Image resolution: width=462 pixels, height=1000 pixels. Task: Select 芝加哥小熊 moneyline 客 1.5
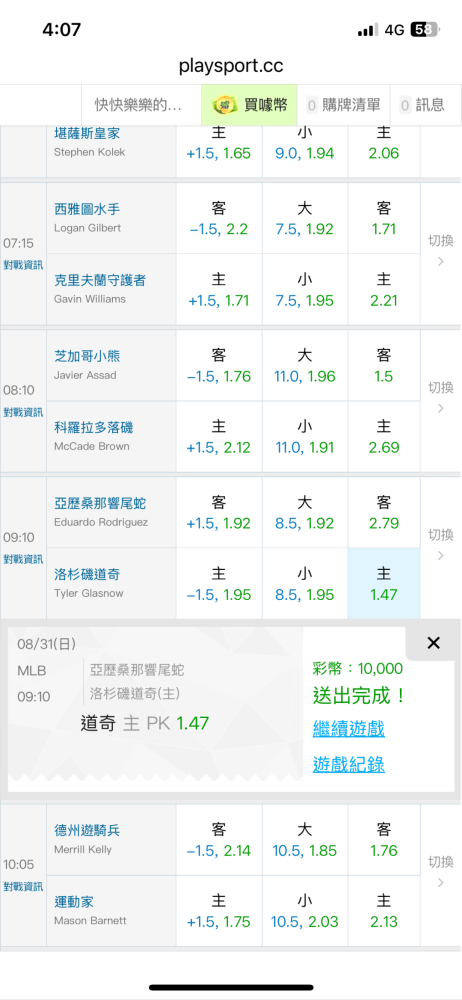click(x=384, y=365)
